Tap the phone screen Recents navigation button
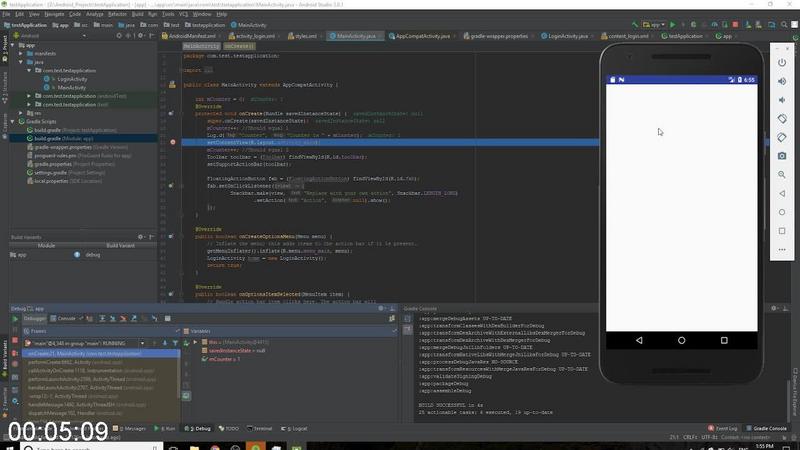 pos(724,340)
